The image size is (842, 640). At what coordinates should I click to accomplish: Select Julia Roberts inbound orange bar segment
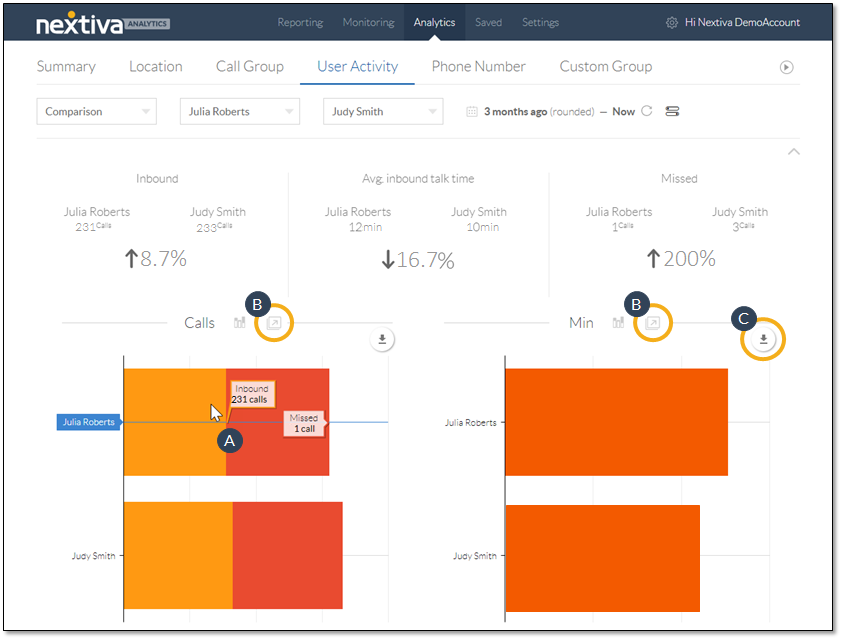coord(175,422)
